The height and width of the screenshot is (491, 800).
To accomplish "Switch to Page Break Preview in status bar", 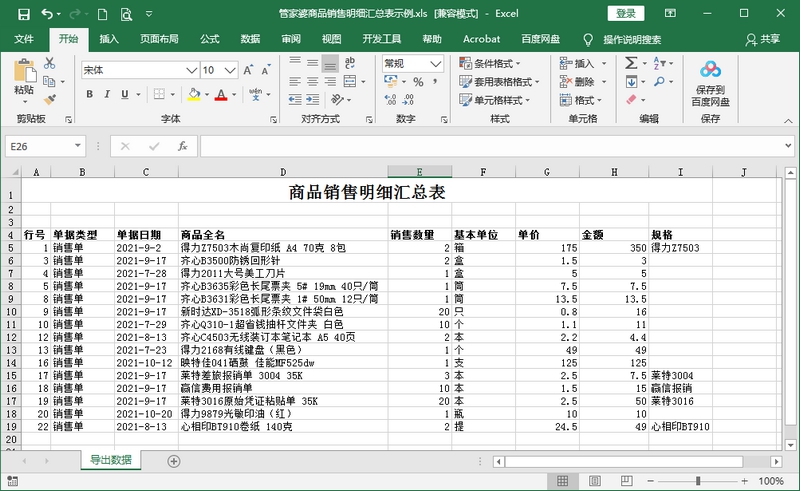I will [627, 481].
